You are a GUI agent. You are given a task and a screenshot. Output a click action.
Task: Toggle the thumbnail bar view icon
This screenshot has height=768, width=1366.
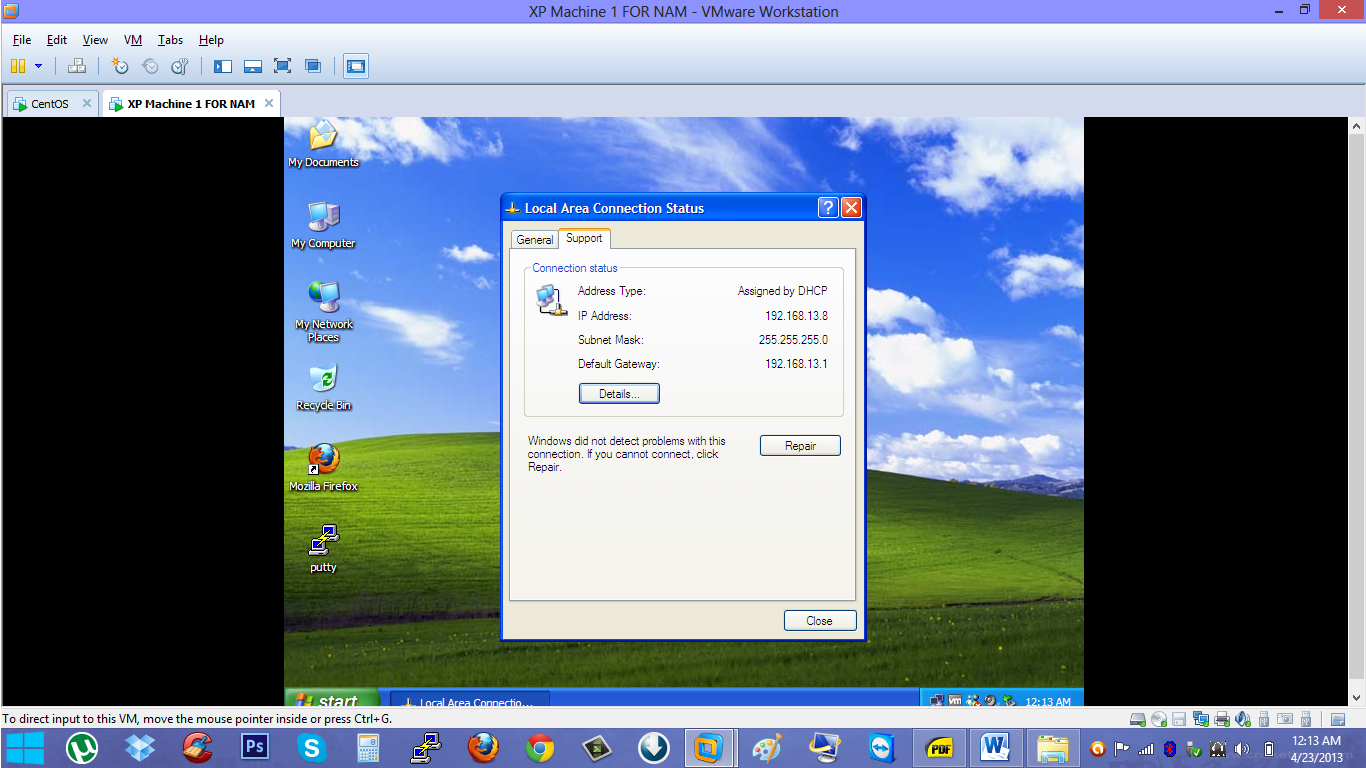[x=253, y=66]
